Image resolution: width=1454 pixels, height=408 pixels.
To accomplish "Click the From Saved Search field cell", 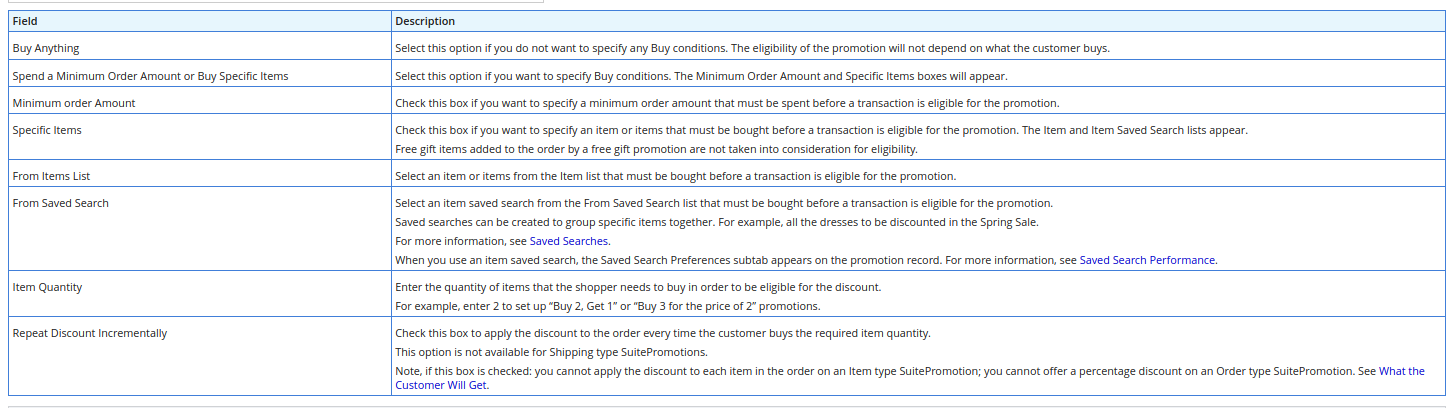I will pos(60,203).
